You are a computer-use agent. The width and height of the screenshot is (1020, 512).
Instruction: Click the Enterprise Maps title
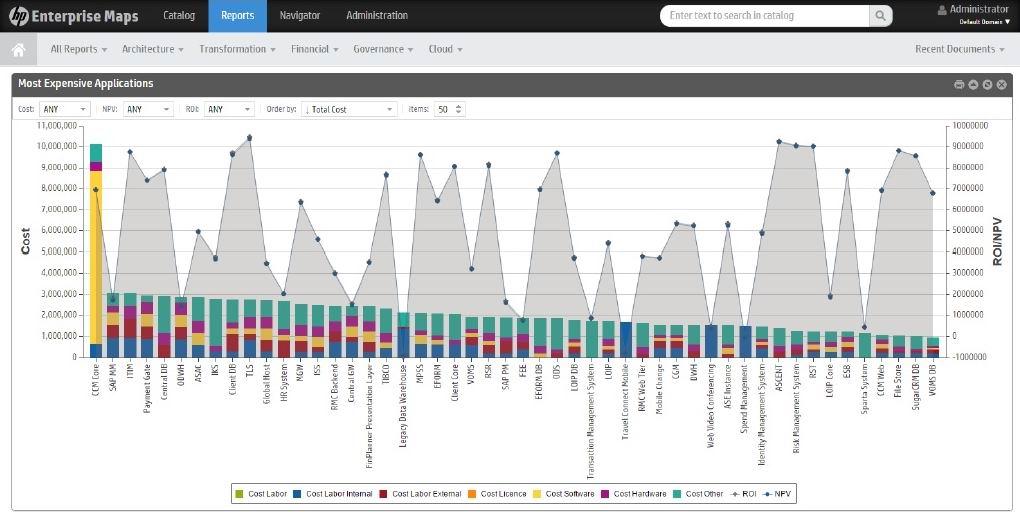click(x=85, y=16)
